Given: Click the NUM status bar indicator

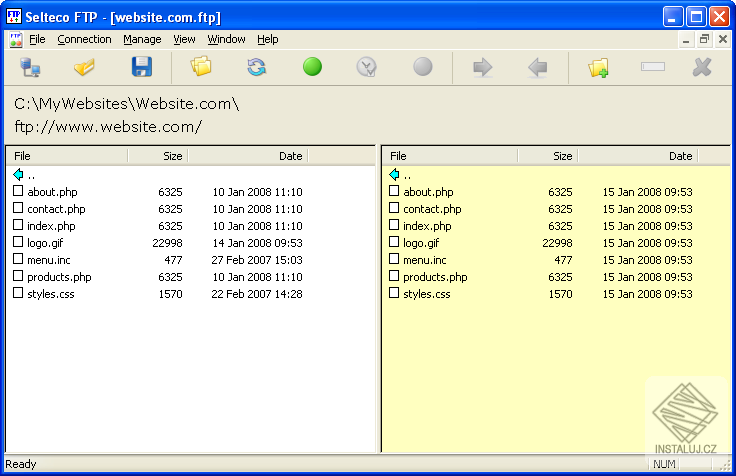Looking at the screenshot, I should point(664,464).
